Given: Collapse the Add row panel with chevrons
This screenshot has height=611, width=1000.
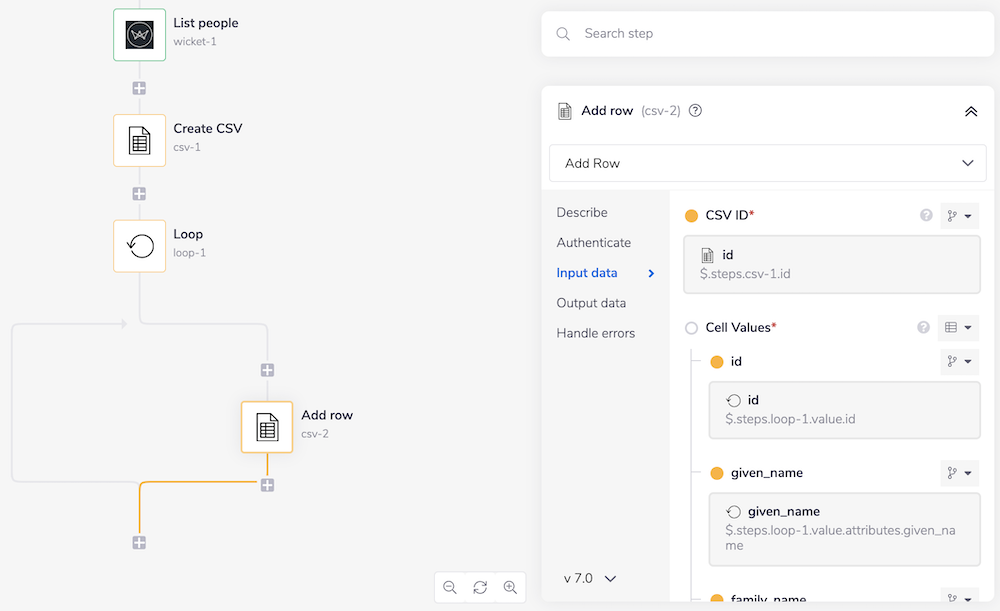Looking at the screenshot, I should click(970, 111).
